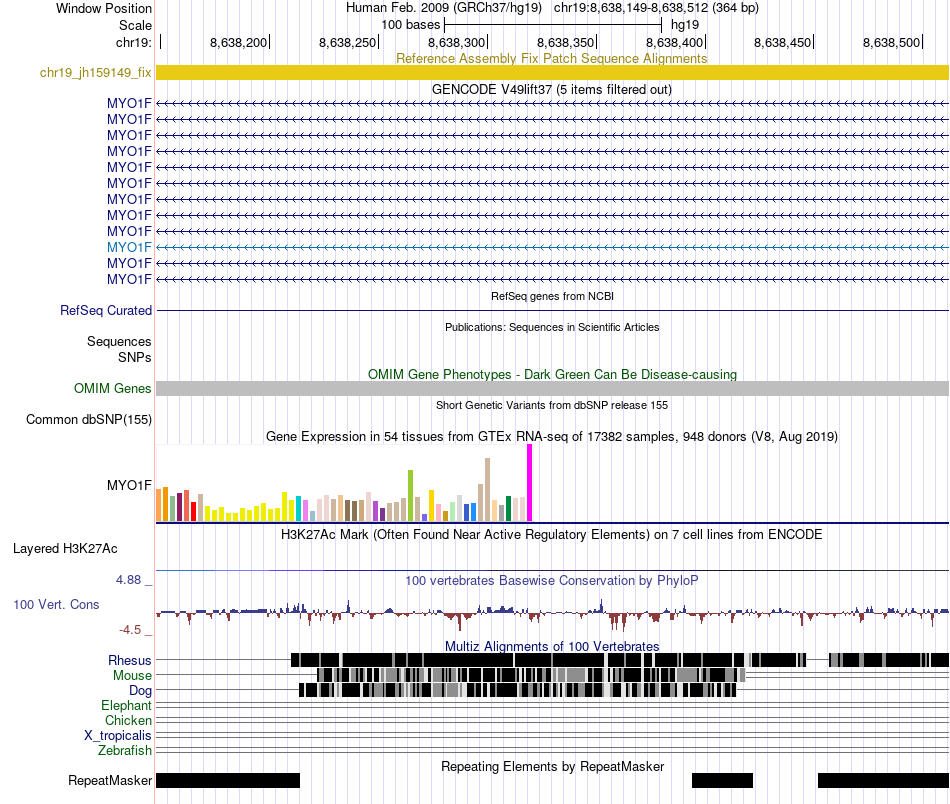Click the MYO1F label beside GTEx bar chart
Screen dimensions: 950x804
129,485
